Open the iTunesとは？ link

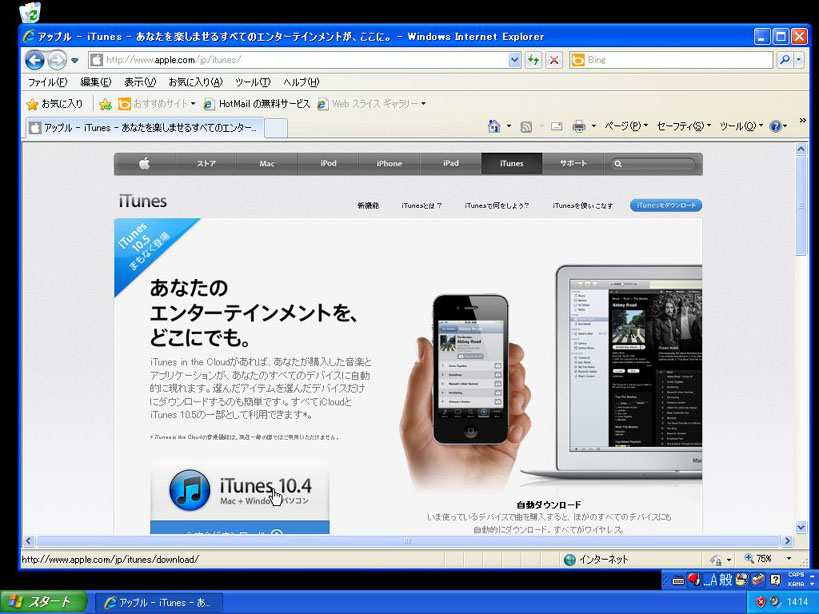coord(422,206)
